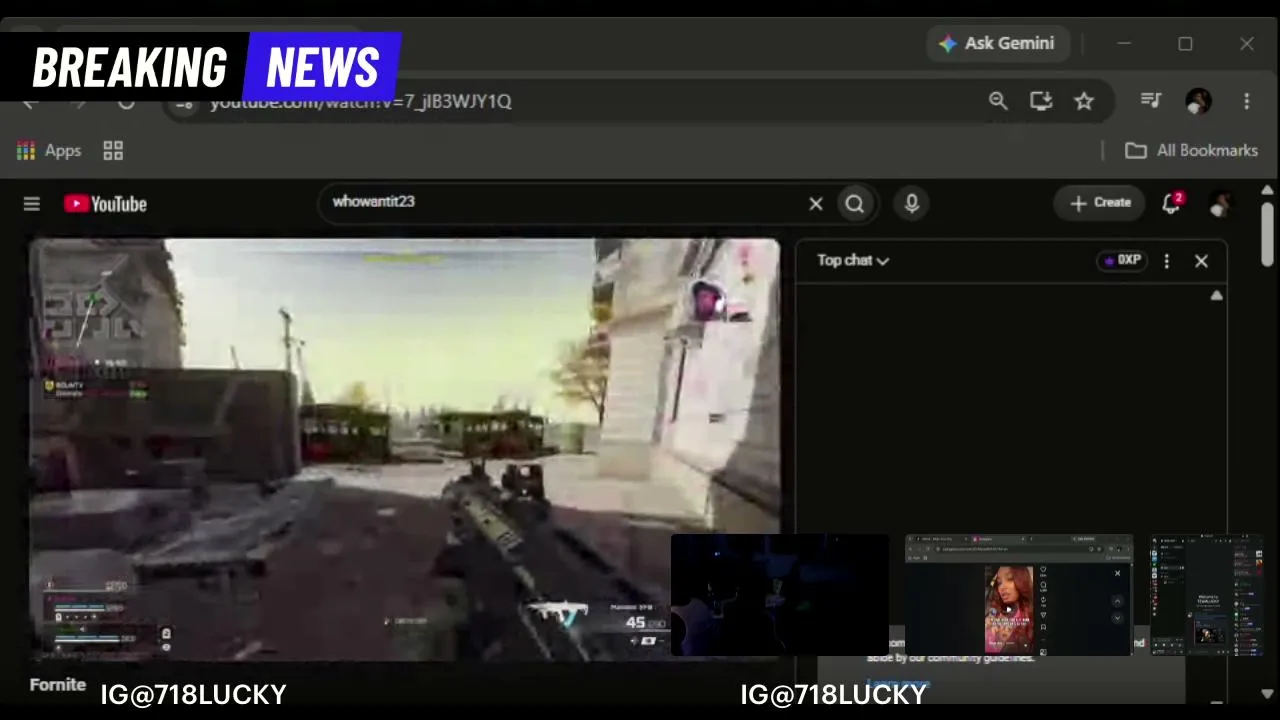Open the YouTube notifications bell
The height and width of the screenshot is (720, 1280).
point(1172,204)
